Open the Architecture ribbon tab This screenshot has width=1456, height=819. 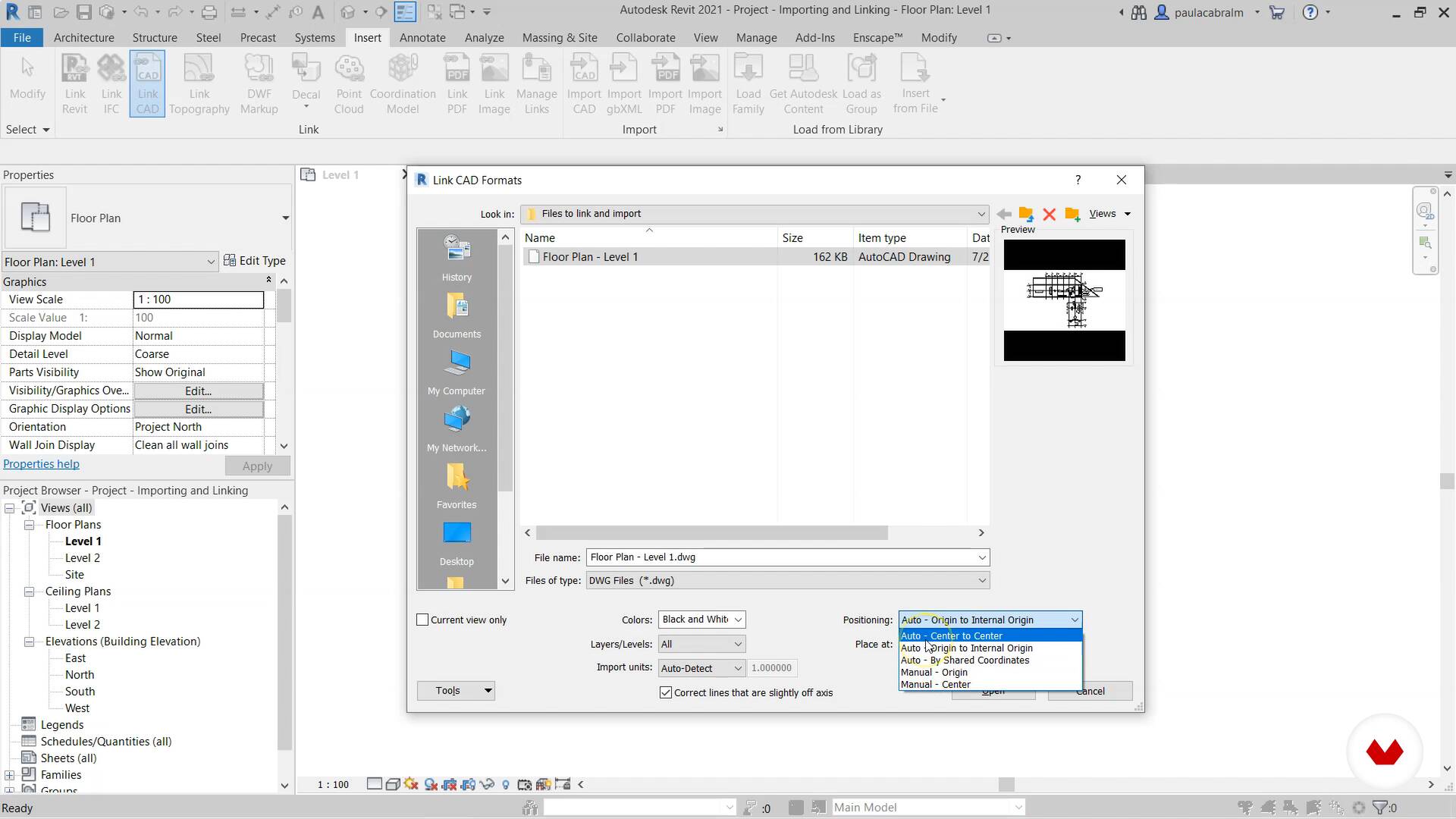[x=83, y=37]
